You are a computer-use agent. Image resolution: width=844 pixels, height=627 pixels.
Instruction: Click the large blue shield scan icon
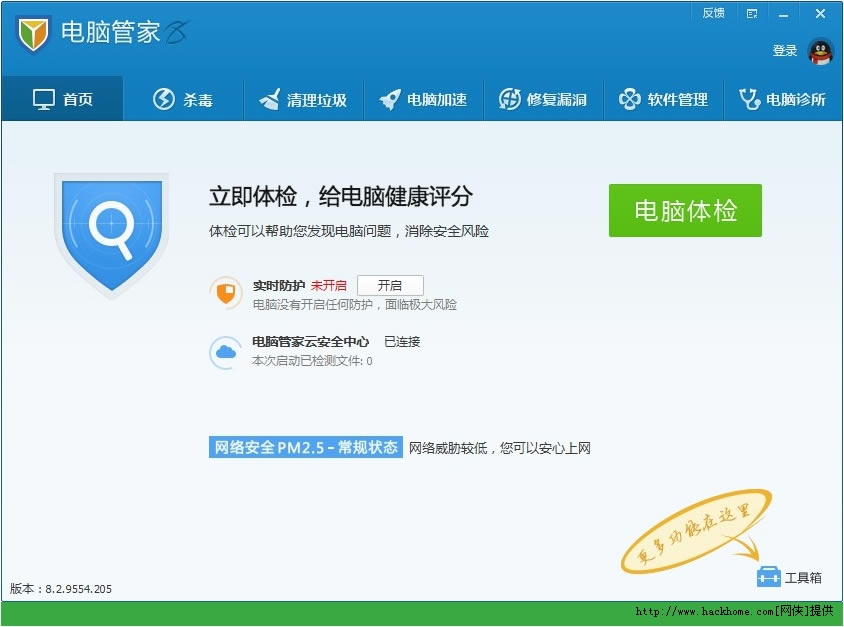point(111,235)
